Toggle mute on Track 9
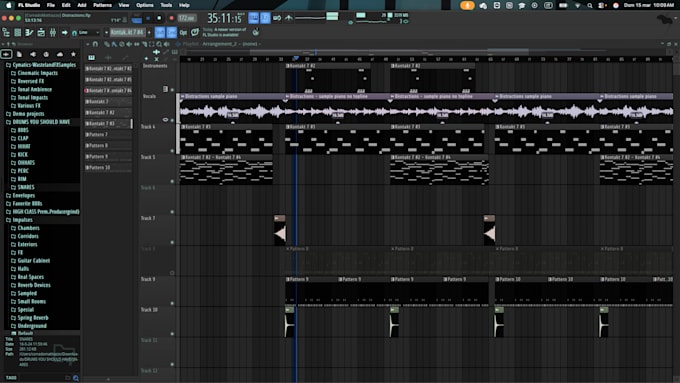680x383 pixels. click(172, 303)
